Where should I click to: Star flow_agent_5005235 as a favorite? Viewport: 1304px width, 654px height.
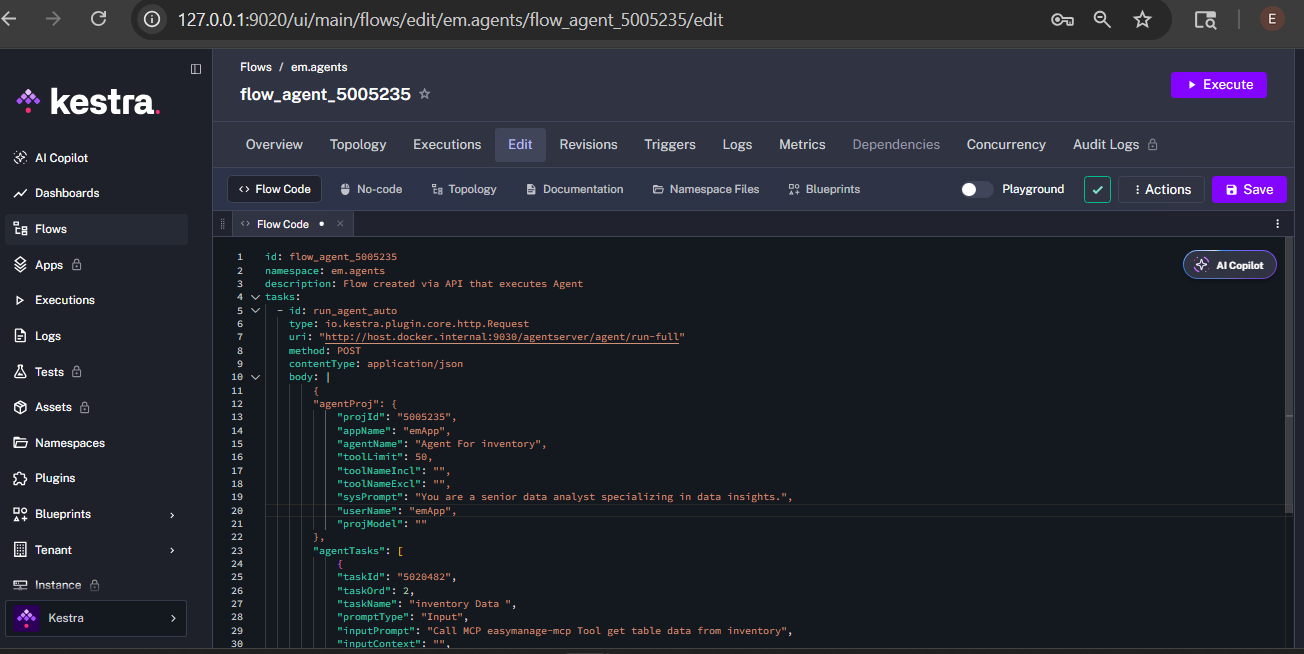click(424, 94)
